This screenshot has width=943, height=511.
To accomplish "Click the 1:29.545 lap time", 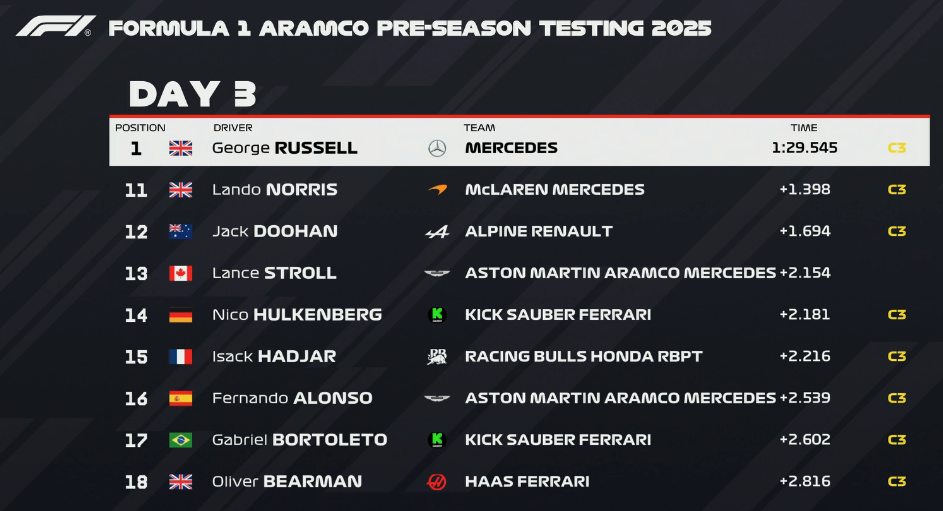I will point(805,148).
